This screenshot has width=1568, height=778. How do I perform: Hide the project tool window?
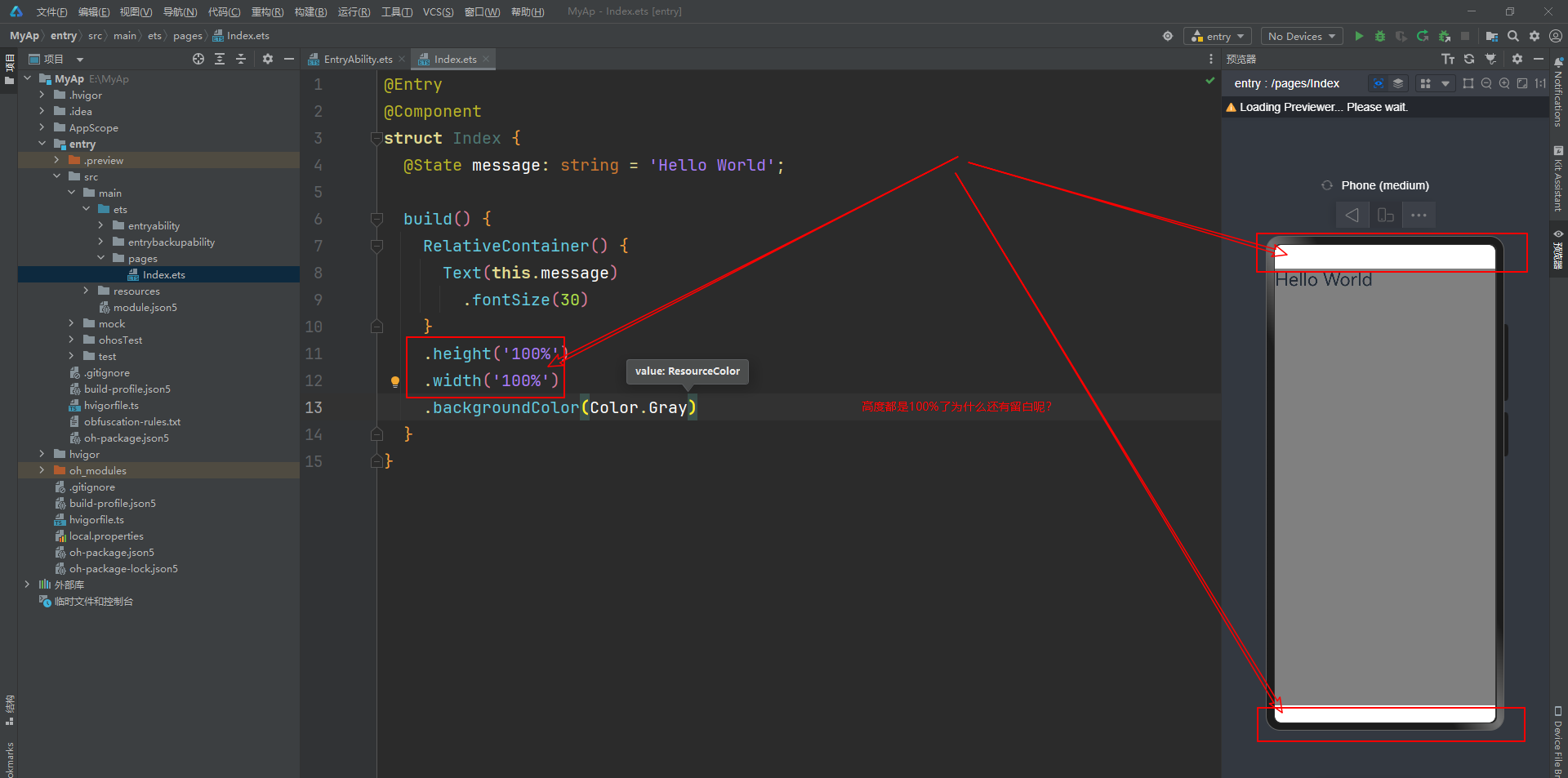(x=289, y=59)
